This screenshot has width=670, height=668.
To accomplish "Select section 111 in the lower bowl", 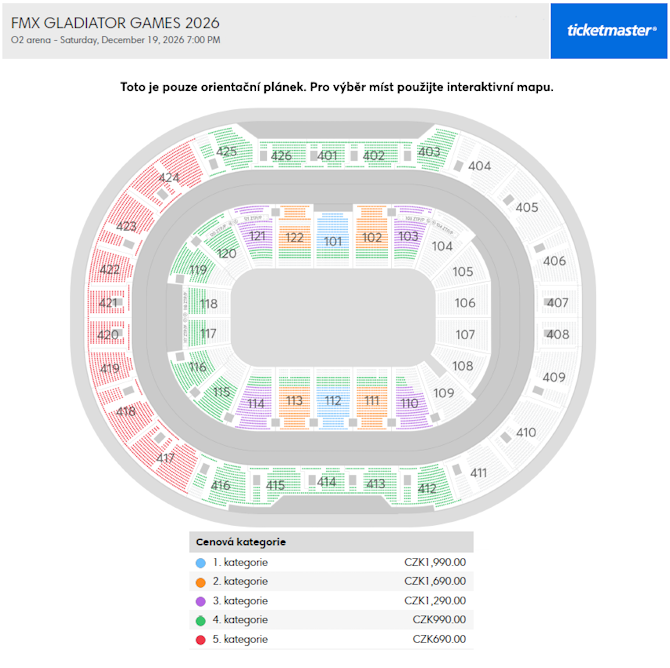I will click(x=372, y=400).
